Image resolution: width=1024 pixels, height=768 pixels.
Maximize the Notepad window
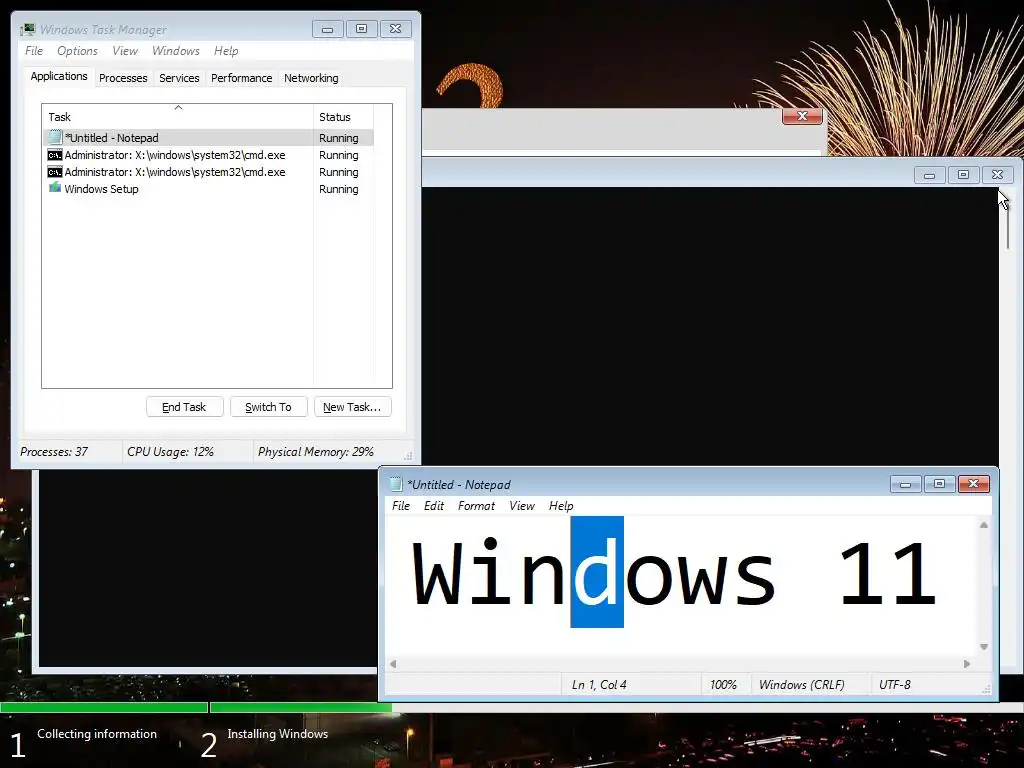pyautogui.click(x=939, y=484)
